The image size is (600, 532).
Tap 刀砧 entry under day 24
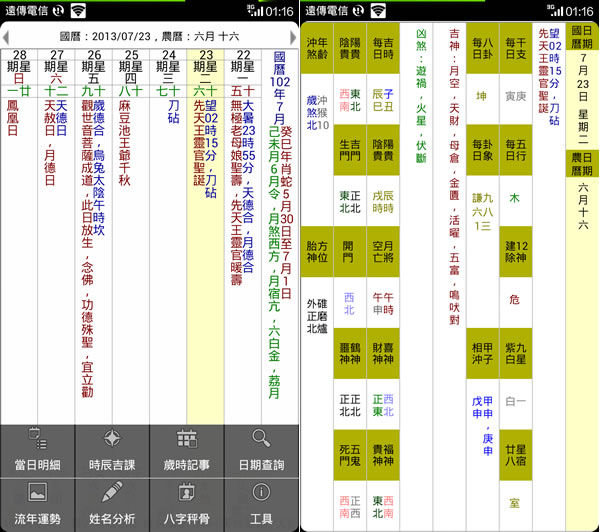[x=174, y=111]
